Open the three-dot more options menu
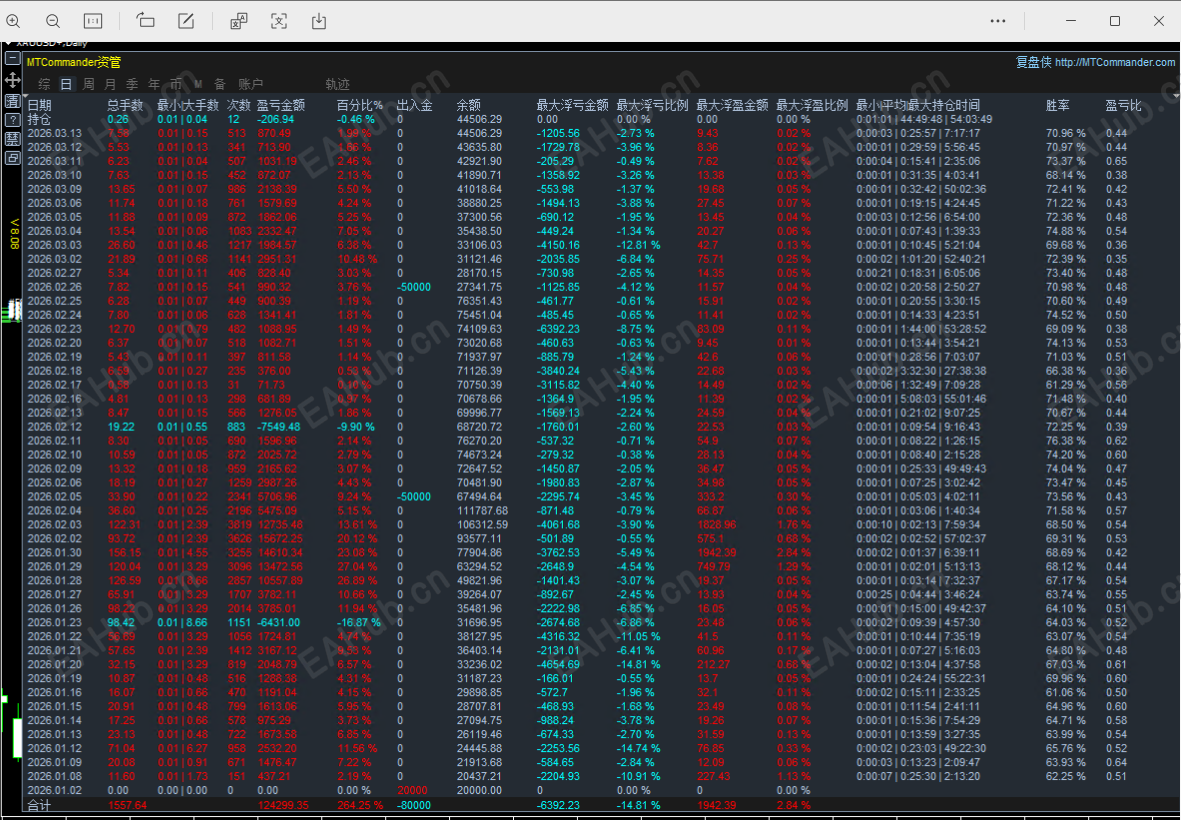This screenshot has width=1181, height=820. (x=998, y=21)
